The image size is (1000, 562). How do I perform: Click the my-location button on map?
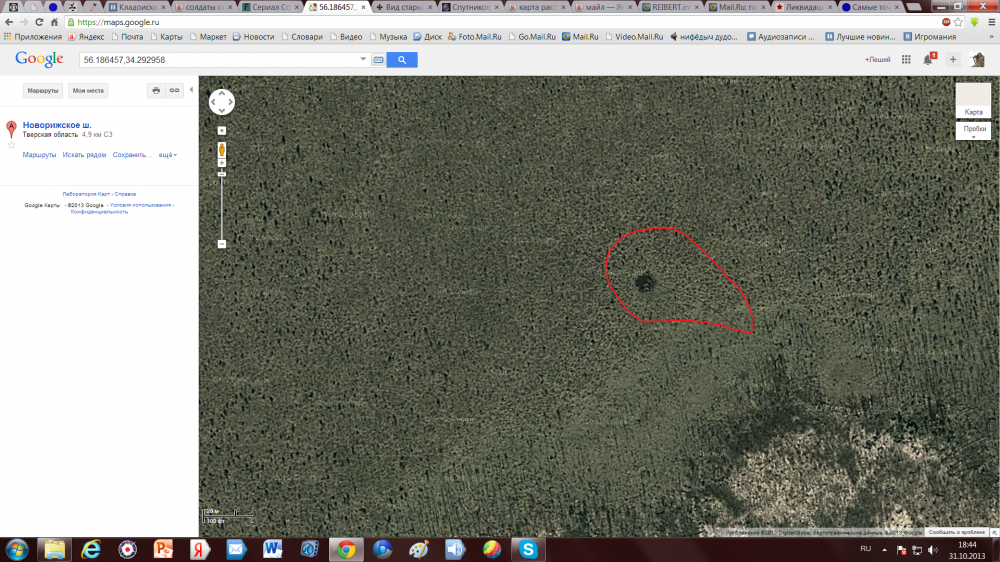[222, 131]
